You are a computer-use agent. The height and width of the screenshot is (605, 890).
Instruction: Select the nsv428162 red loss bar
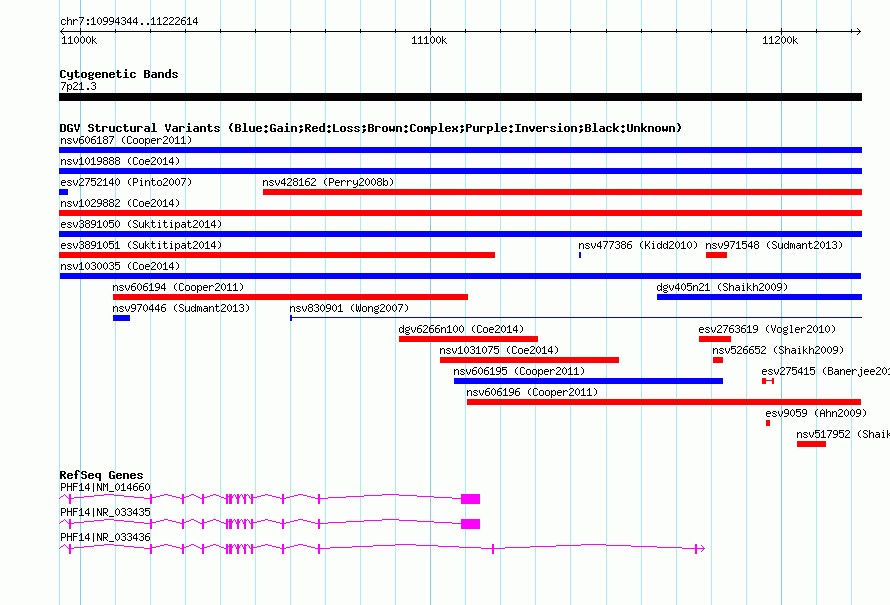562,192
